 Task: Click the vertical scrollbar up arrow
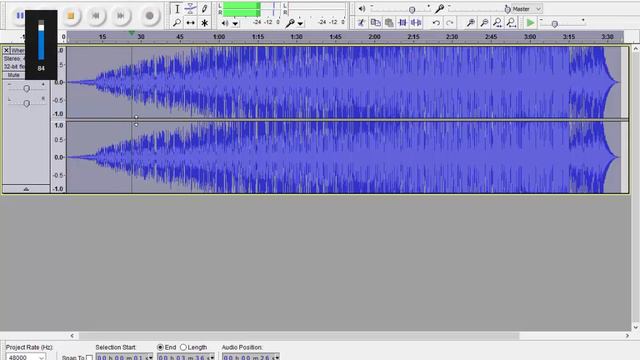pyautogui.click(x=636, y=49)
